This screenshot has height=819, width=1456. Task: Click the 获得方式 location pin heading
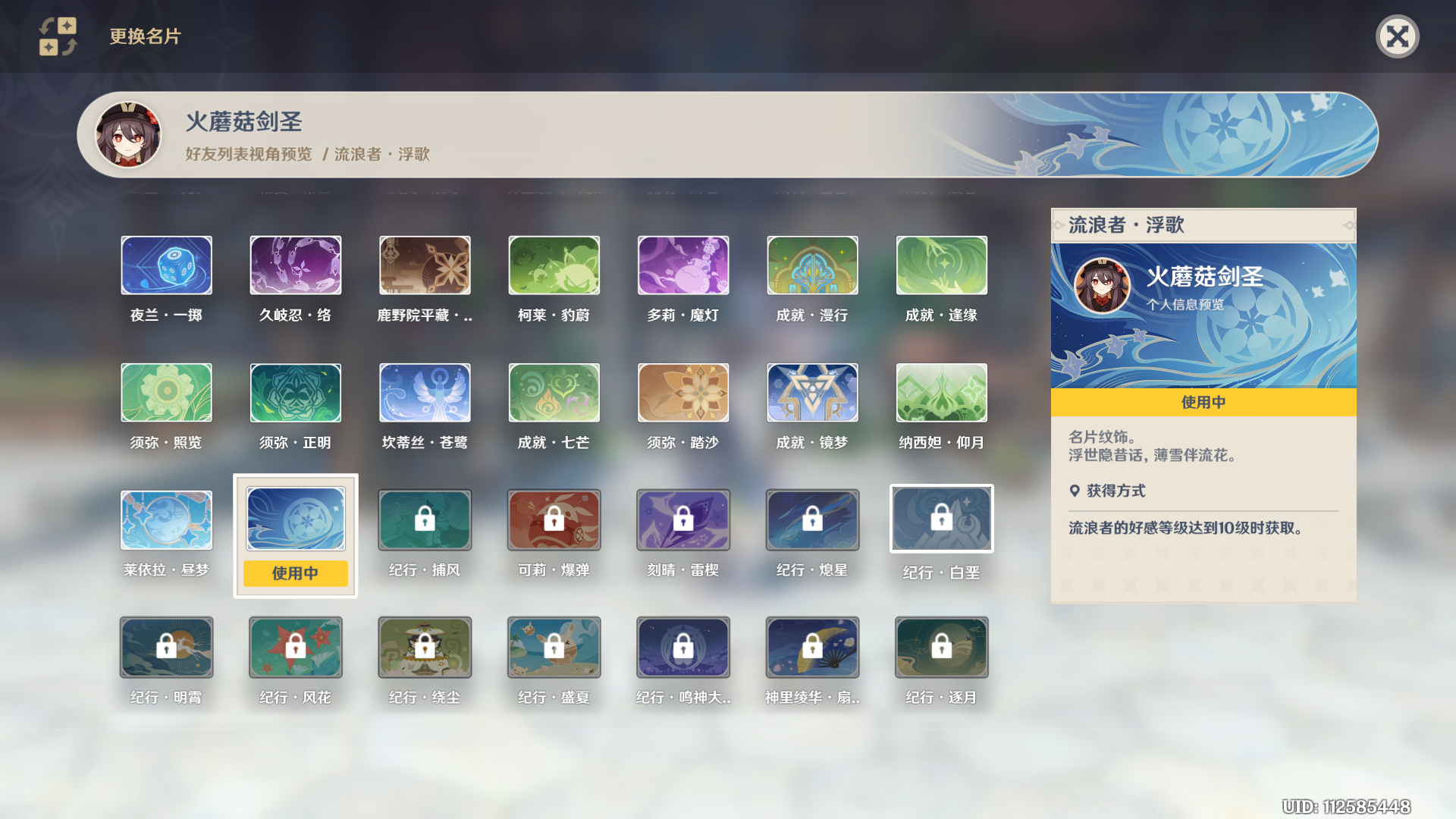[1107, 491]
